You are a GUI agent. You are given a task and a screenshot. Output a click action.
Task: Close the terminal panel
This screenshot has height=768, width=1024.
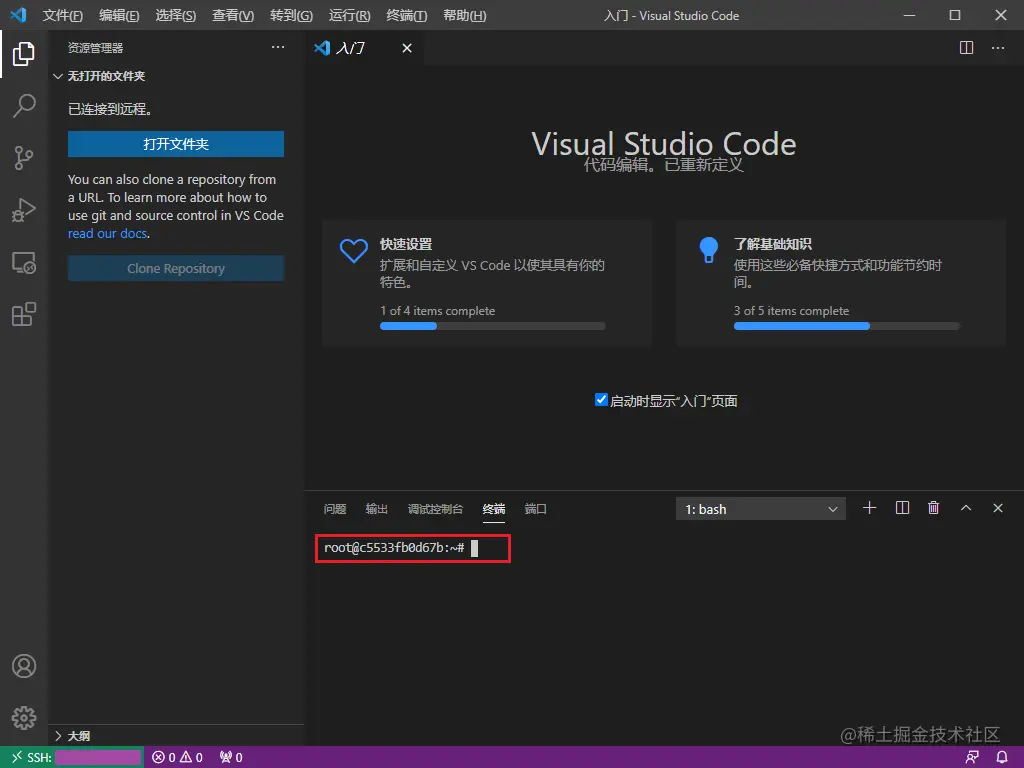click(997, 508)
